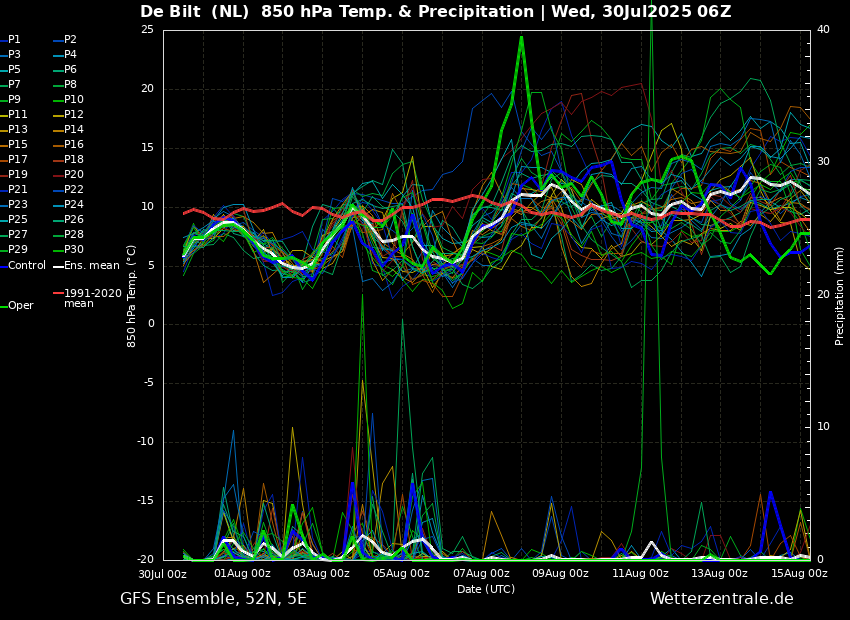This screenshot has width=850, height=620.
Task: Click the 15Aug 00z date label
Action: pos(799,573)
